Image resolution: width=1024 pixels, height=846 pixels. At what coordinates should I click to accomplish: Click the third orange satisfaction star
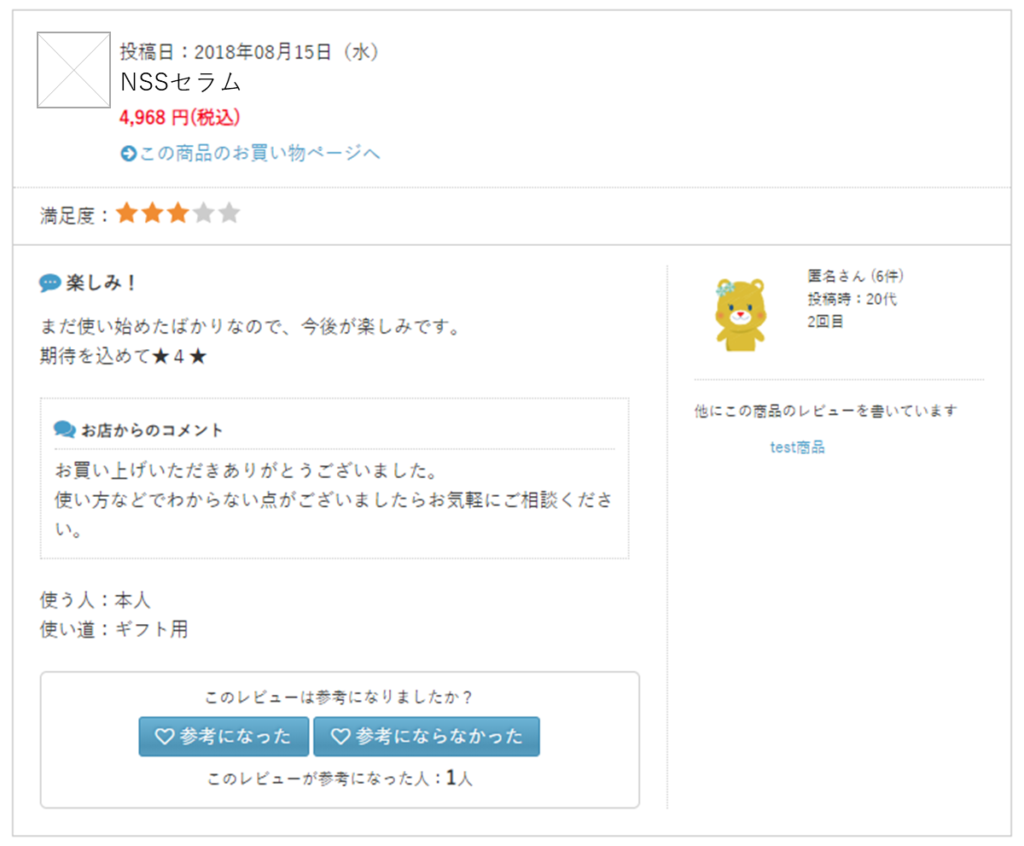(178, 213)
